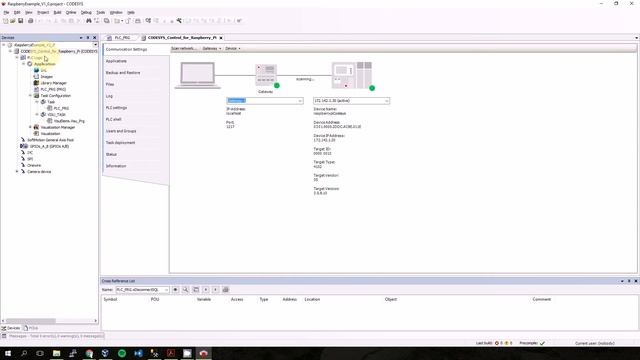Expand the Visualization Manager node
The height and width of the screenshot is (360, 640).
point(30,127)
